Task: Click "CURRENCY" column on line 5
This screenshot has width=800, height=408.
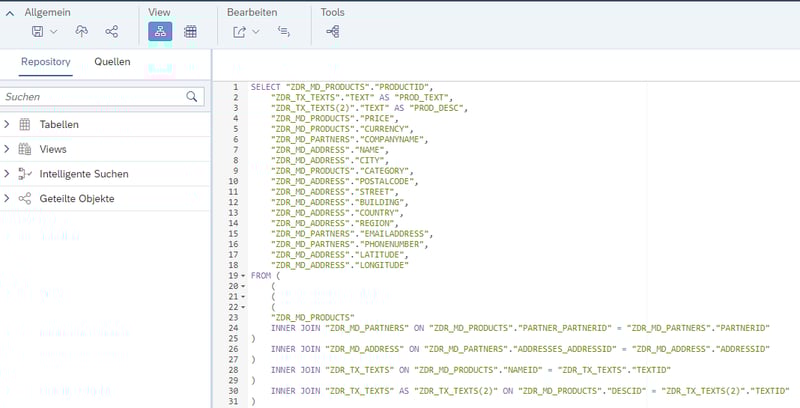Action: click(x=384, y=129)
